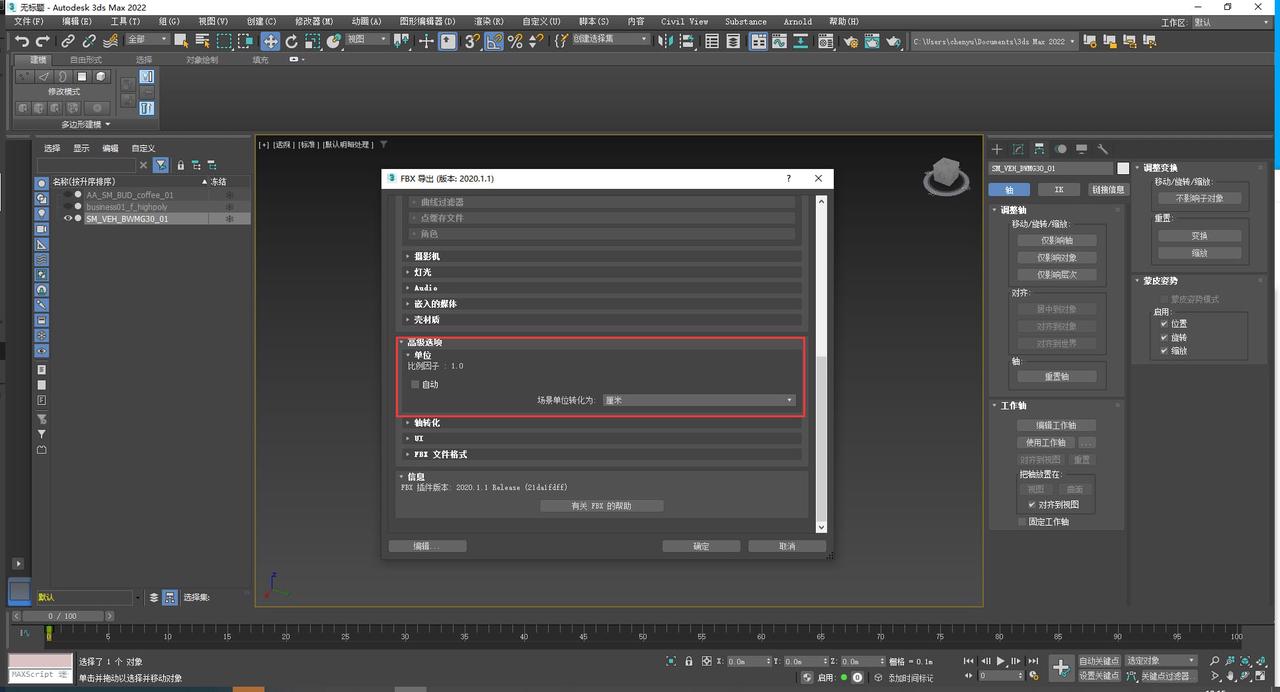Open the Layer Explorer icon
The height and width of the screenshot is (692, 1280).
(x=734, y=41)
